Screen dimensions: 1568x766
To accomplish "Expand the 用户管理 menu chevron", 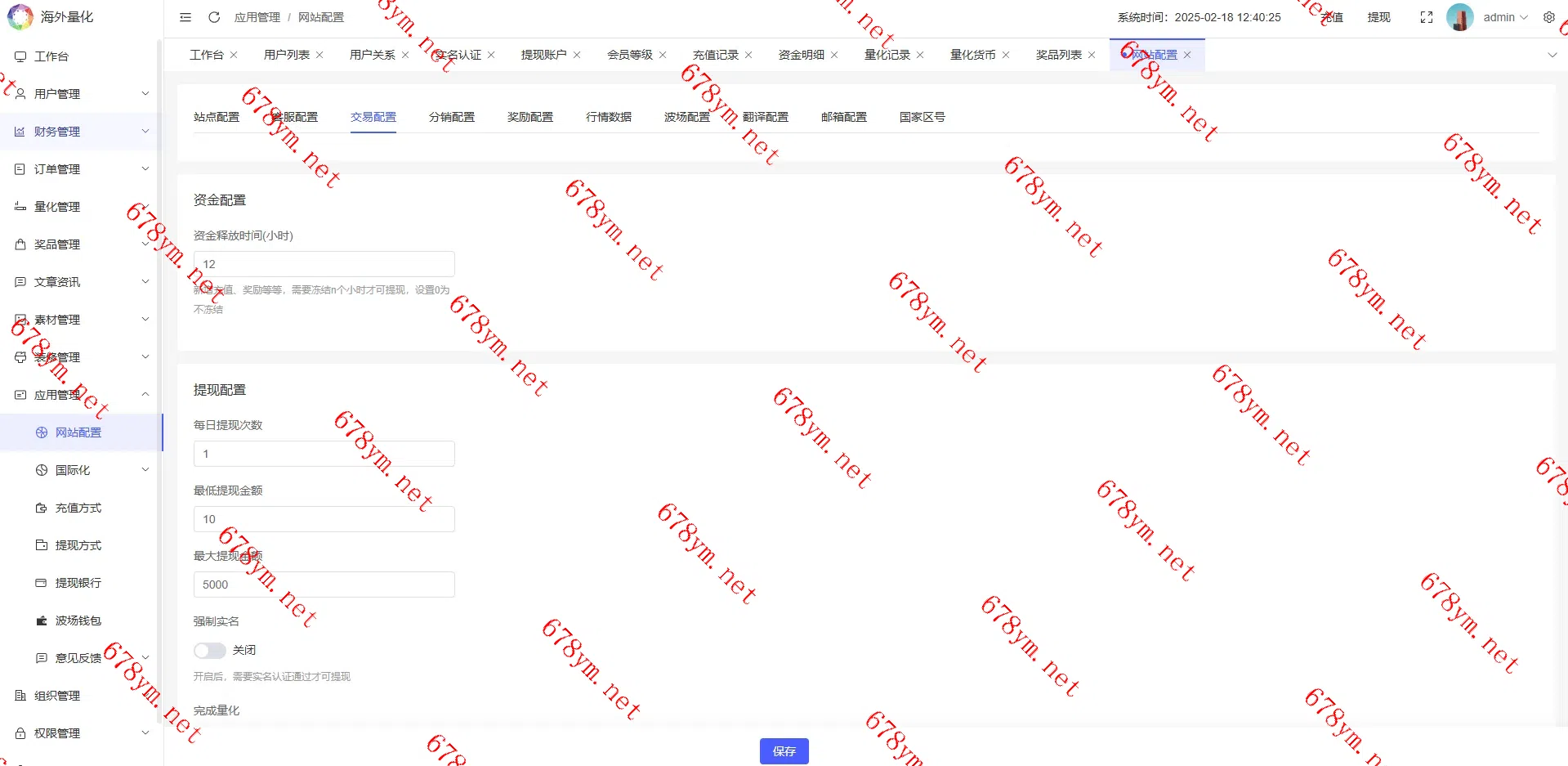I will [x=145, y=94].
